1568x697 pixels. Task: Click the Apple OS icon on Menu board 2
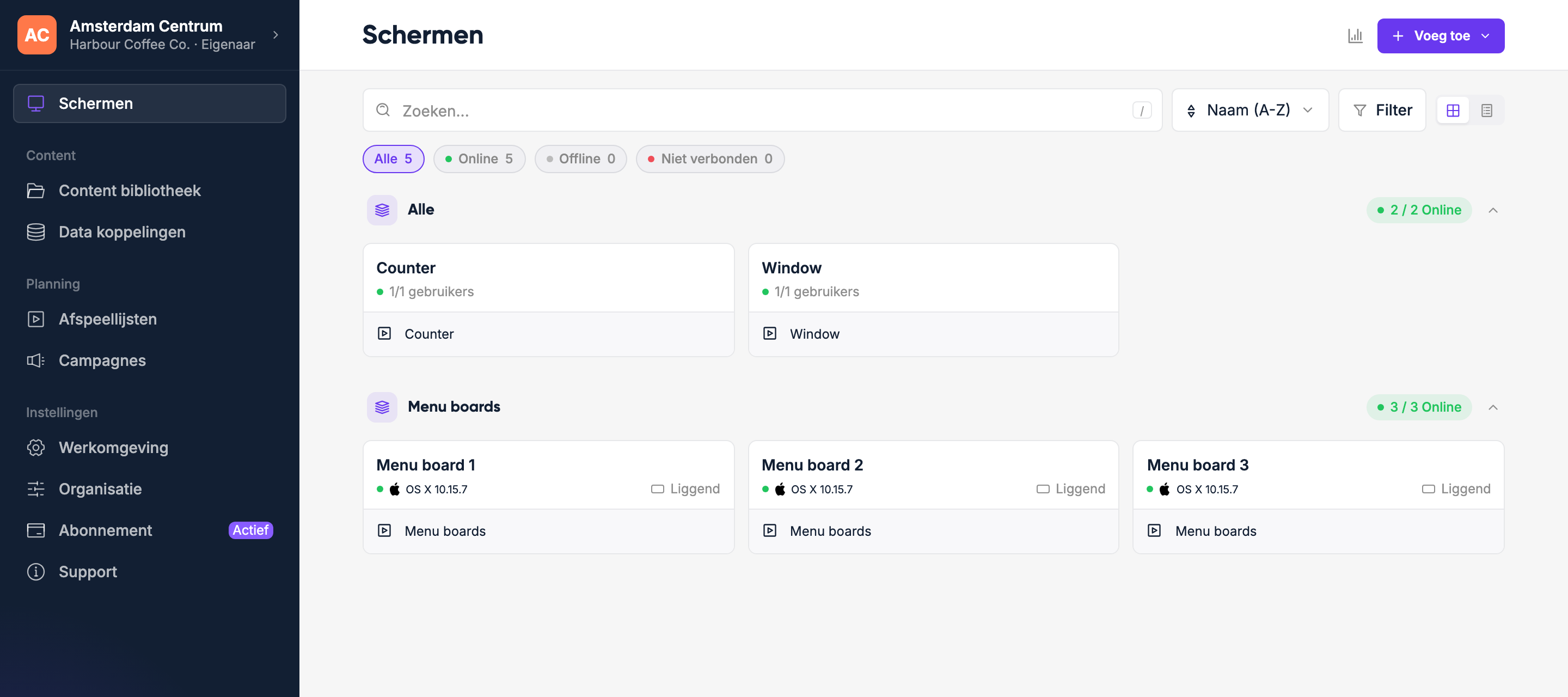[780, 489]
